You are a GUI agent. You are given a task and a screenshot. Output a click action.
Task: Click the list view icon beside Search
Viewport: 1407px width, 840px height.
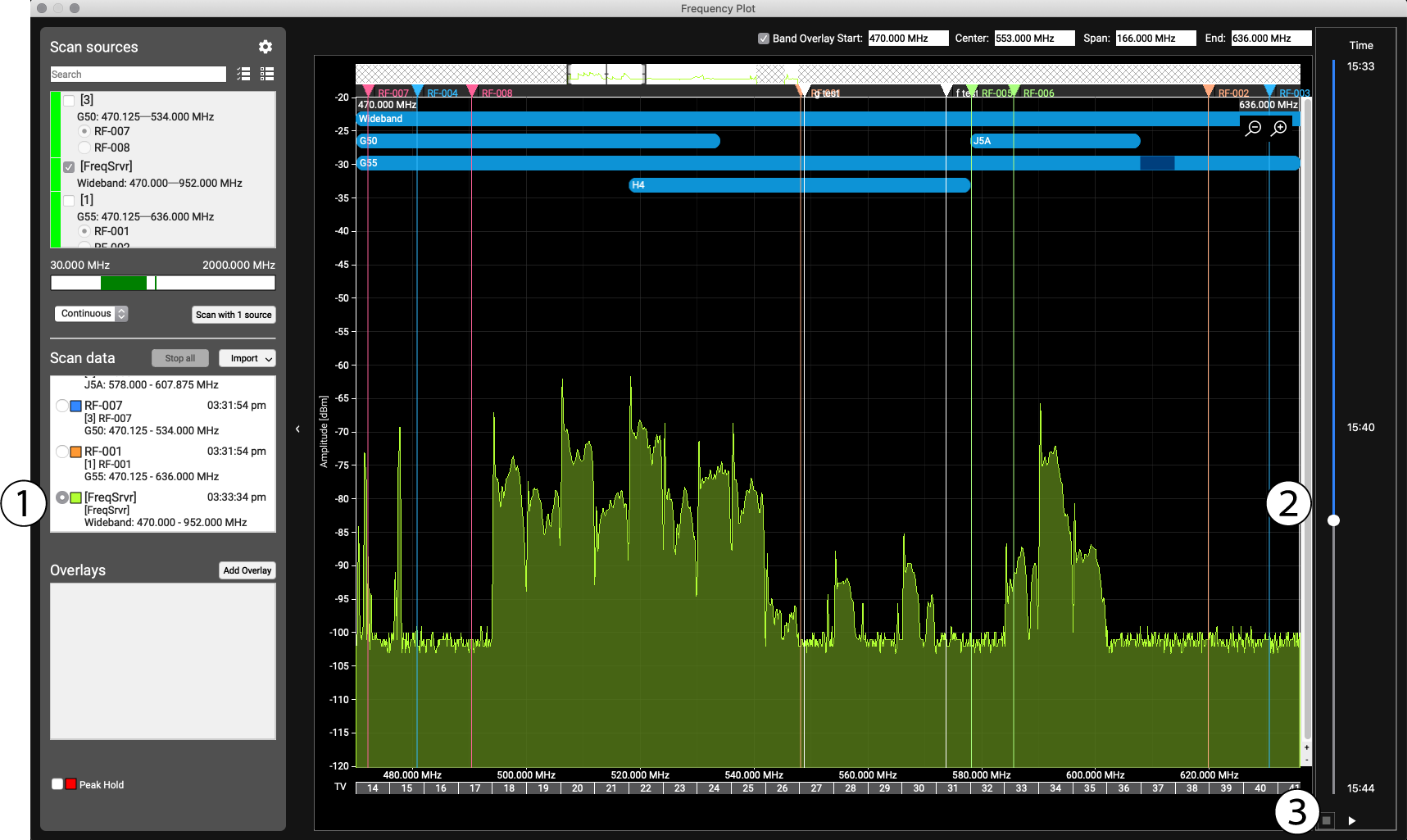(267, 74)
